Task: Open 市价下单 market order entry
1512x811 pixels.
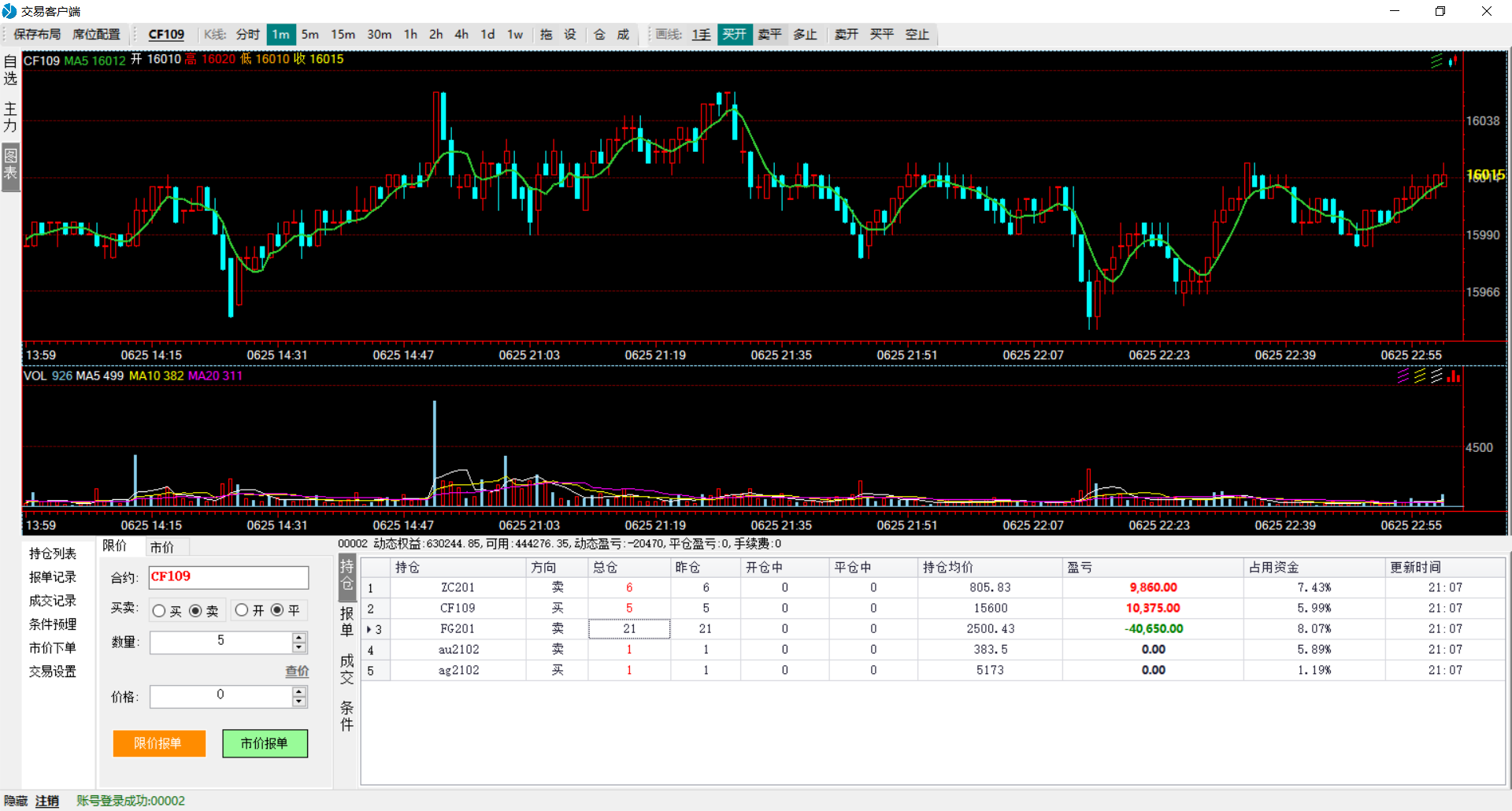Action: coord(53,648)
